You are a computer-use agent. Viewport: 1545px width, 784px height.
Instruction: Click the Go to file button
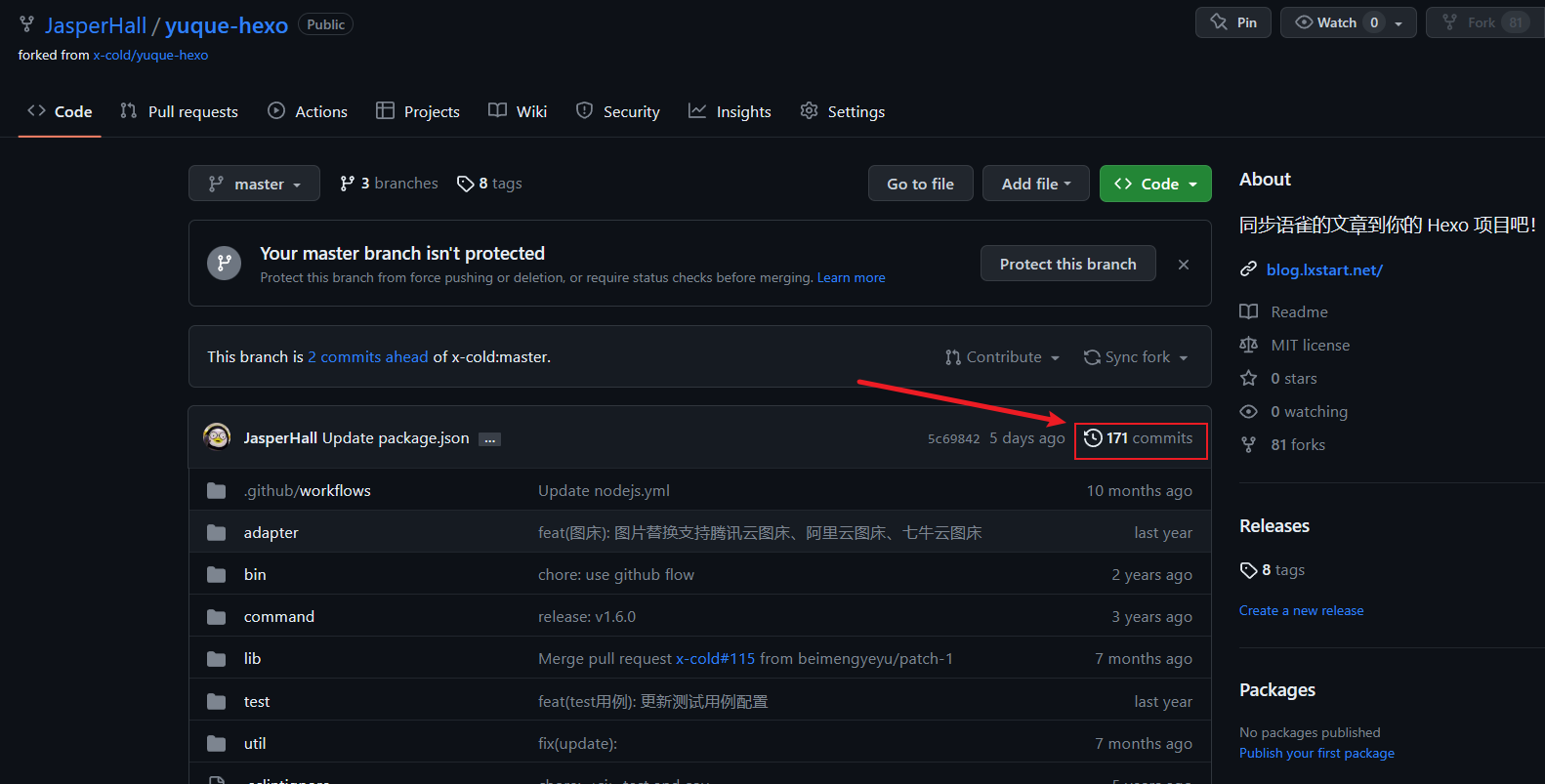pos(921,184)
